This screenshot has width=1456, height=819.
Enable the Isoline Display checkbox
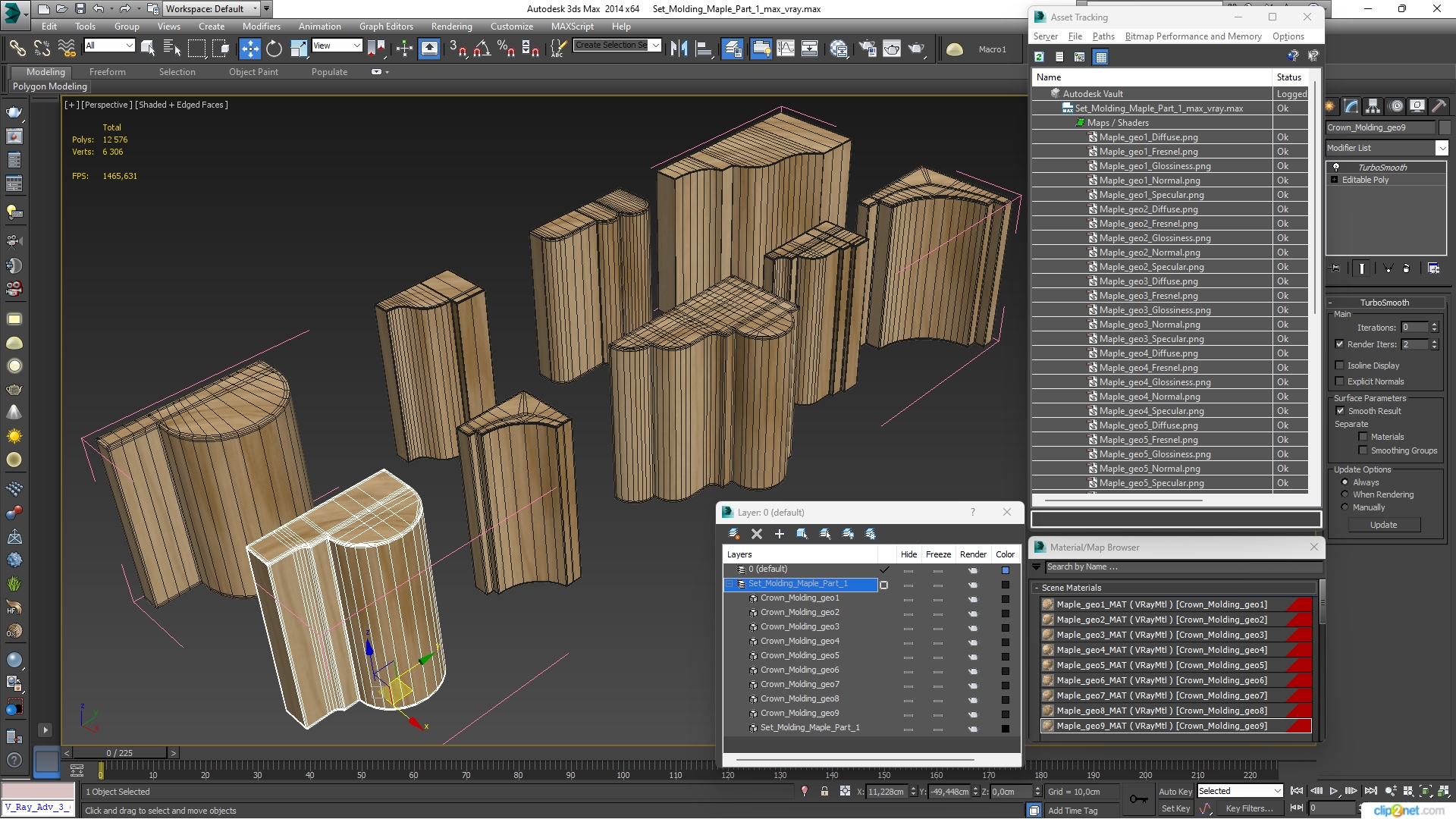click(1340, 366)
